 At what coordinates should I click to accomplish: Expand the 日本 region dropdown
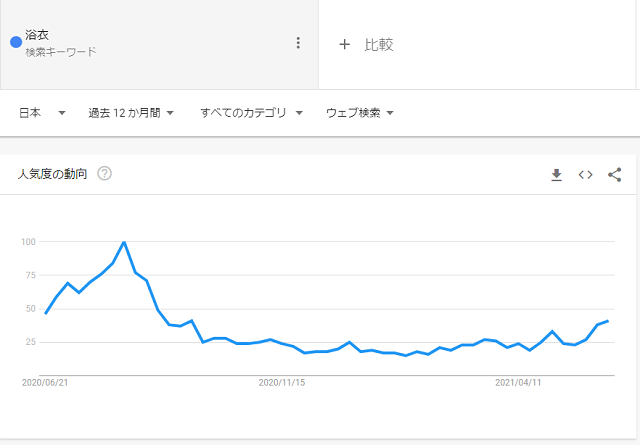42,113
